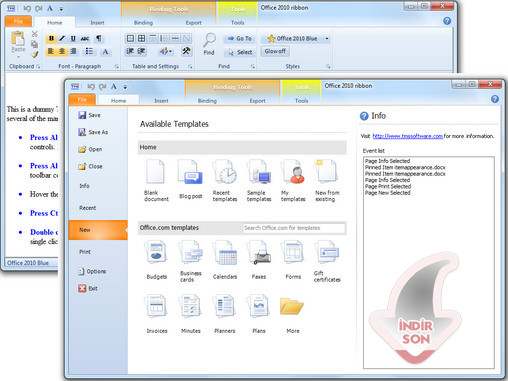Click bullet list icon in back window
This screenshot has width=508, height=381.
click(x=89, y=51)
